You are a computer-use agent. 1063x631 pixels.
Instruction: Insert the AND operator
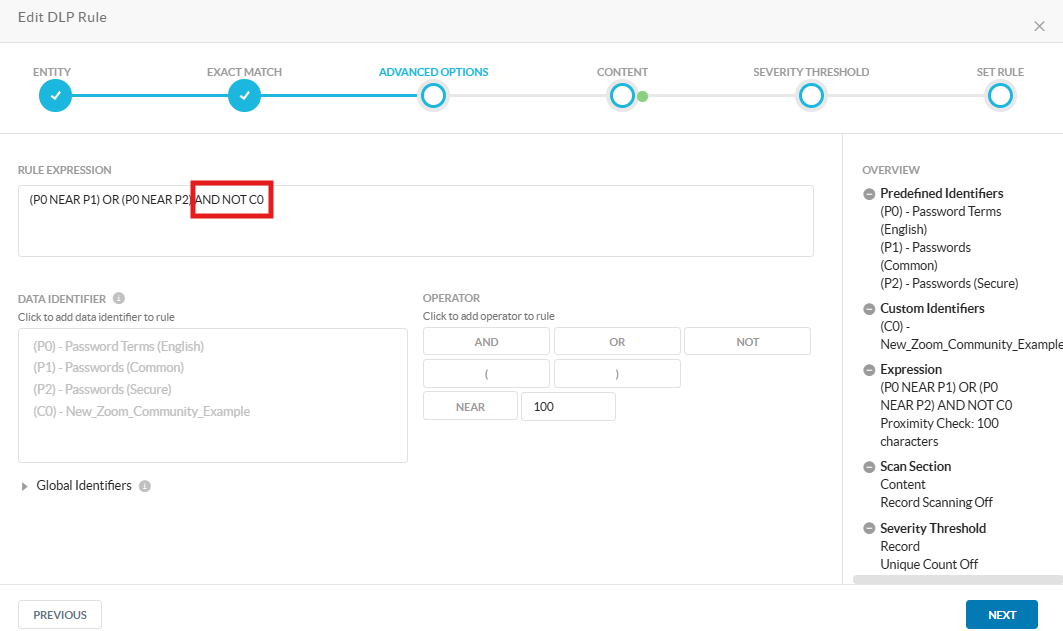486,342
